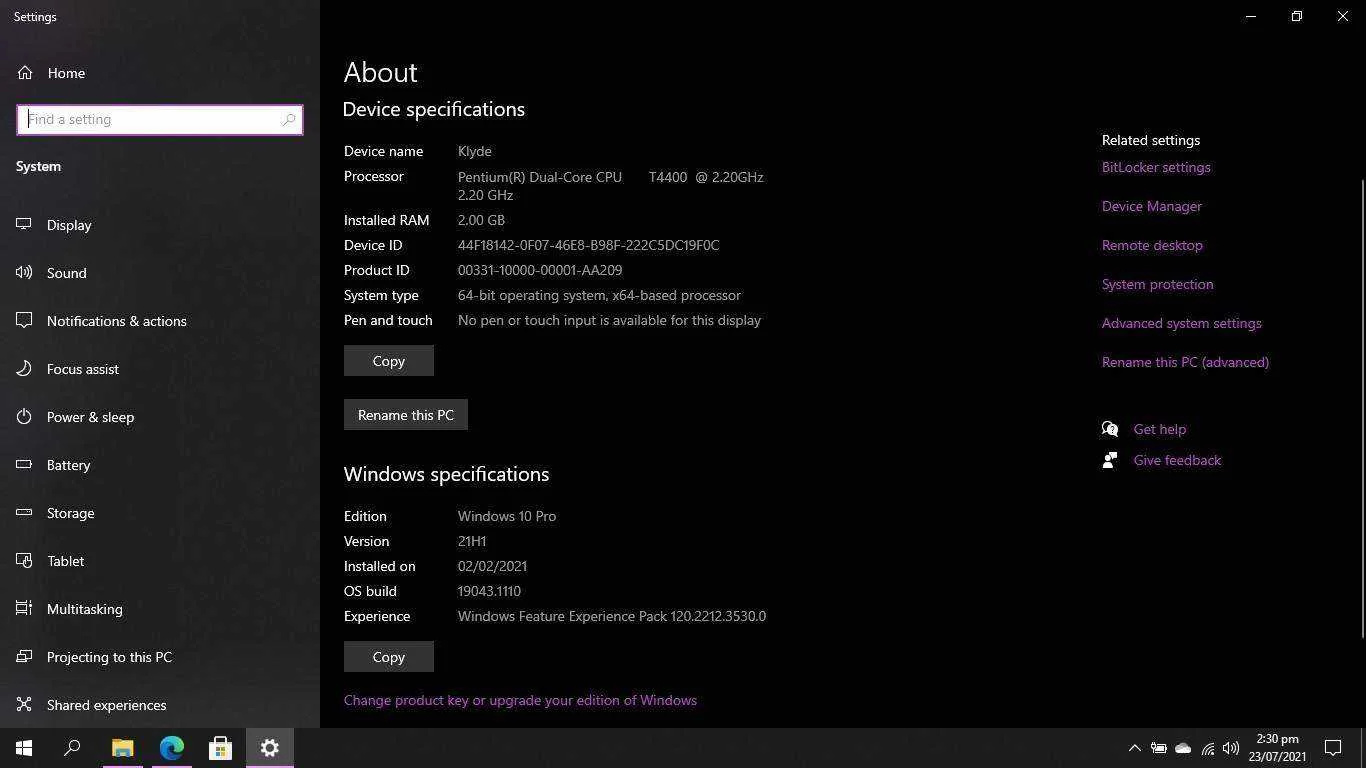1366x768 pixels.
Task: Click the Installed RAM value 2.00 GB
Action: click(x=481, y=220)
